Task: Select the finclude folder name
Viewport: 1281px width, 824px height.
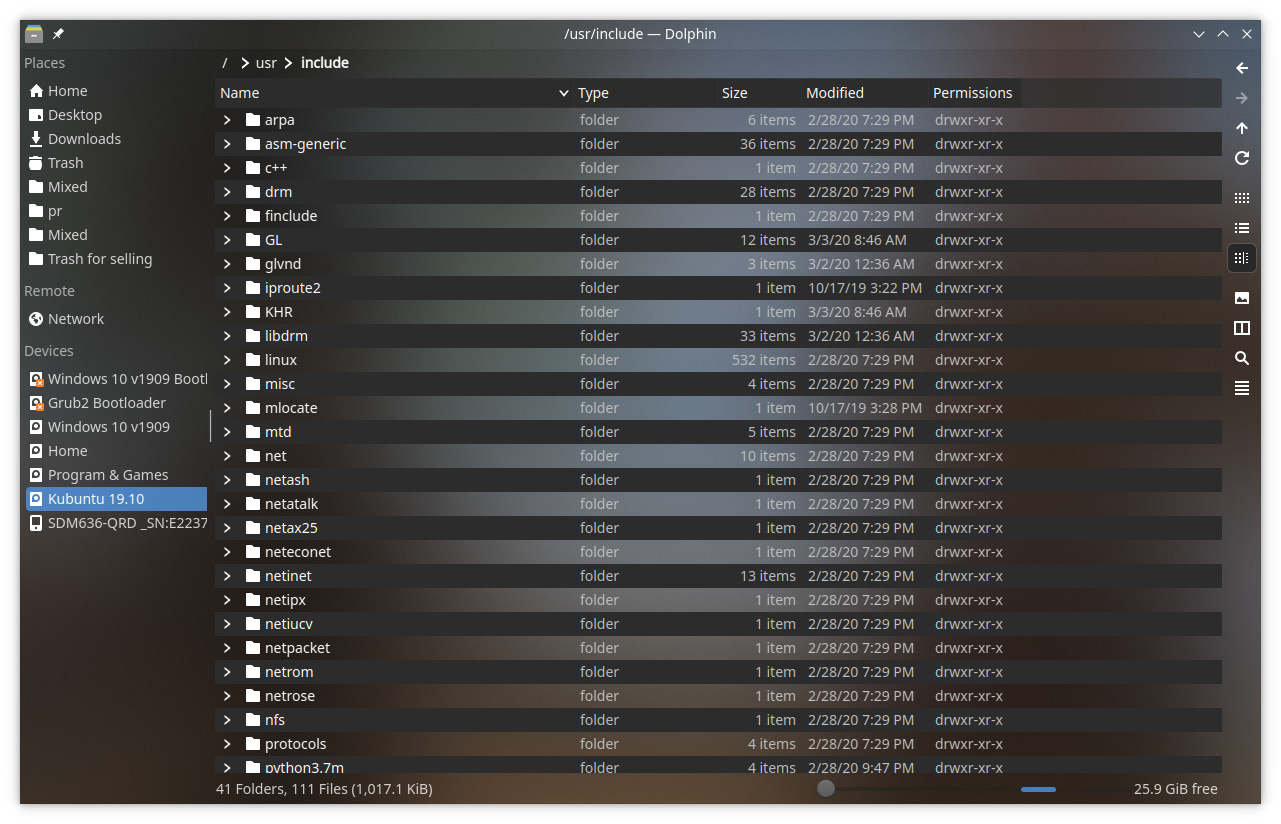Action: click(291, 216)
